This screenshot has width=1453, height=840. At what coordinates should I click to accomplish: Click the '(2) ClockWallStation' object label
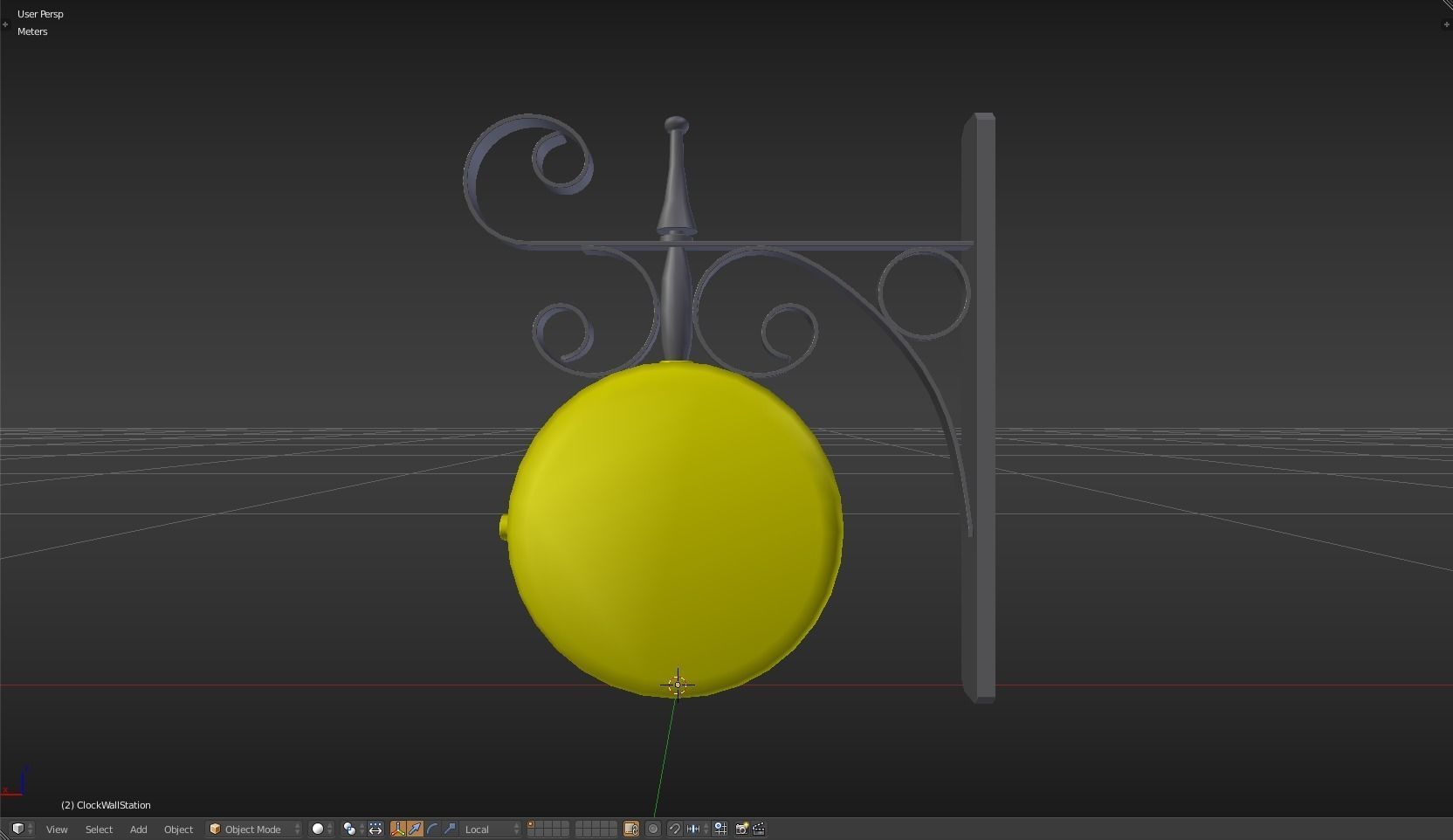point(106,805)
